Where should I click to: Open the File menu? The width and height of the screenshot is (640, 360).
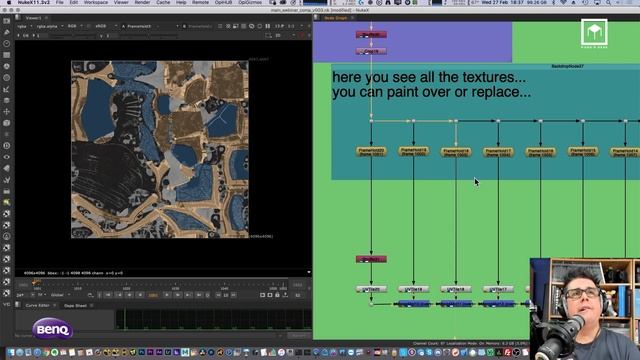pos(60,2)
